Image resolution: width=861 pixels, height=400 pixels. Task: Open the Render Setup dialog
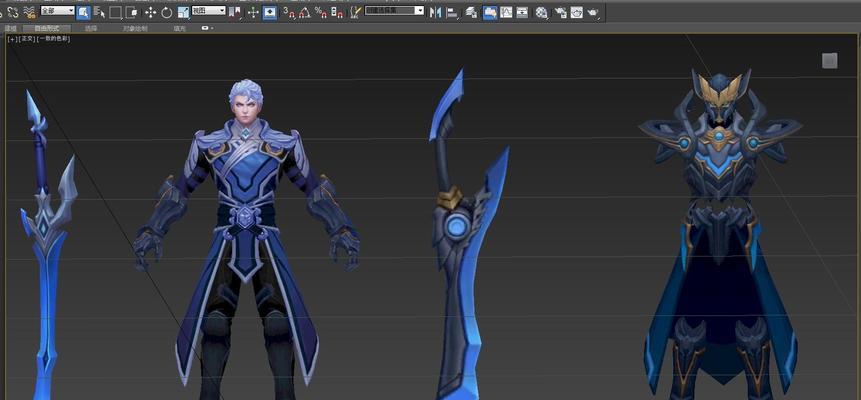(x=560, y=12)
